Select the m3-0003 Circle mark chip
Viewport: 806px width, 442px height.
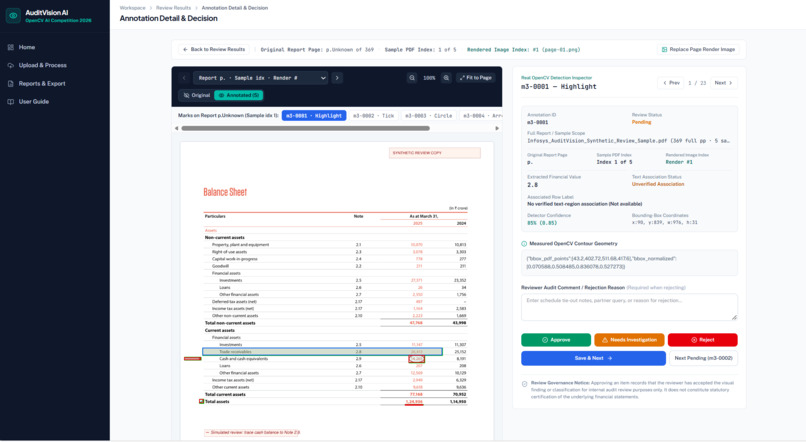tap(429, 116)
